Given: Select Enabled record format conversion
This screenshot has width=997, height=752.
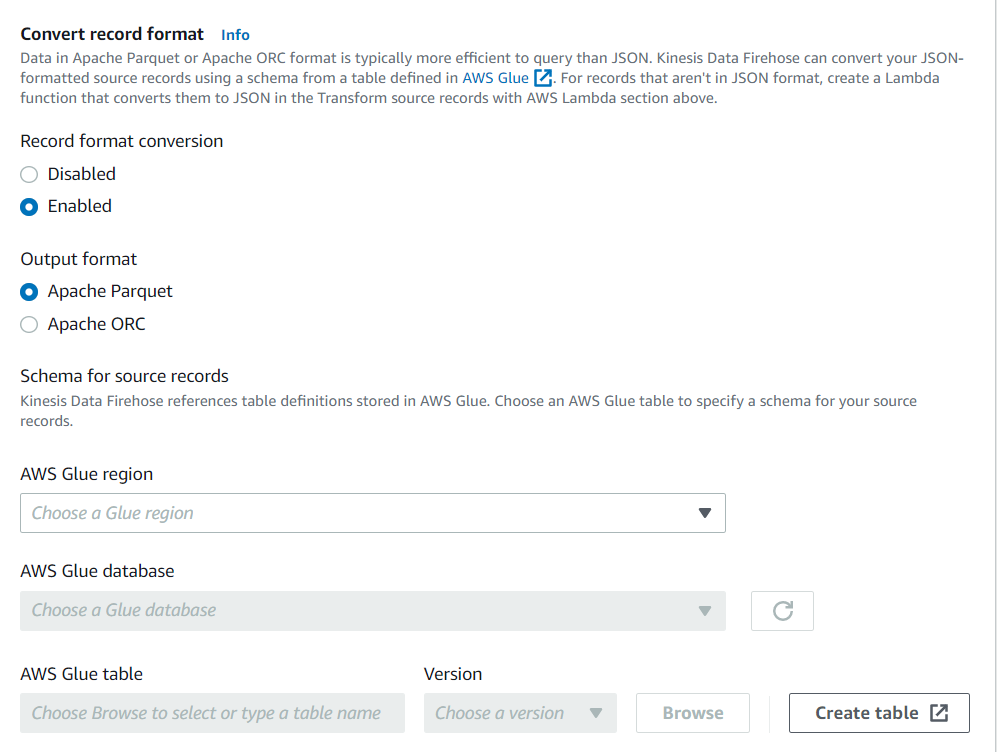Looking at the screenshot, I should (x=29, y=207).
